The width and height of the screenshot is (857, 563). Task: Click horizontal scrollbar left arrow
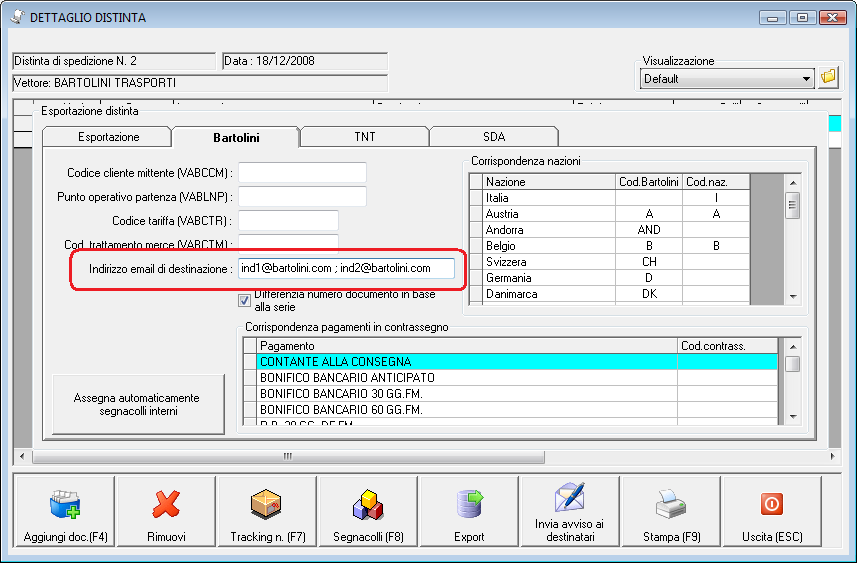(x=22, y=456)
